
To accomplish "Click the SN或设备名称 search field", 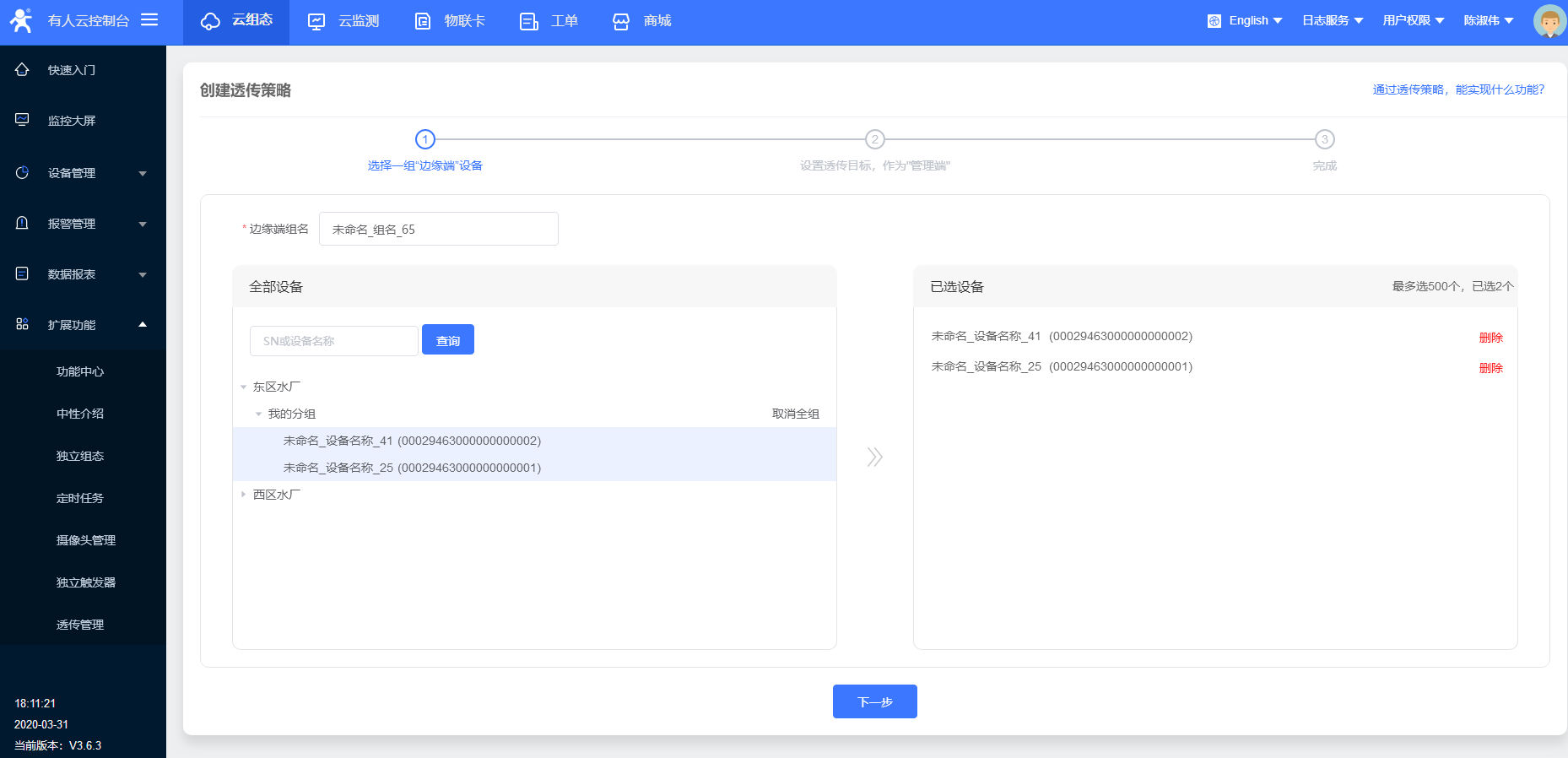I will (x=334, y=341).
